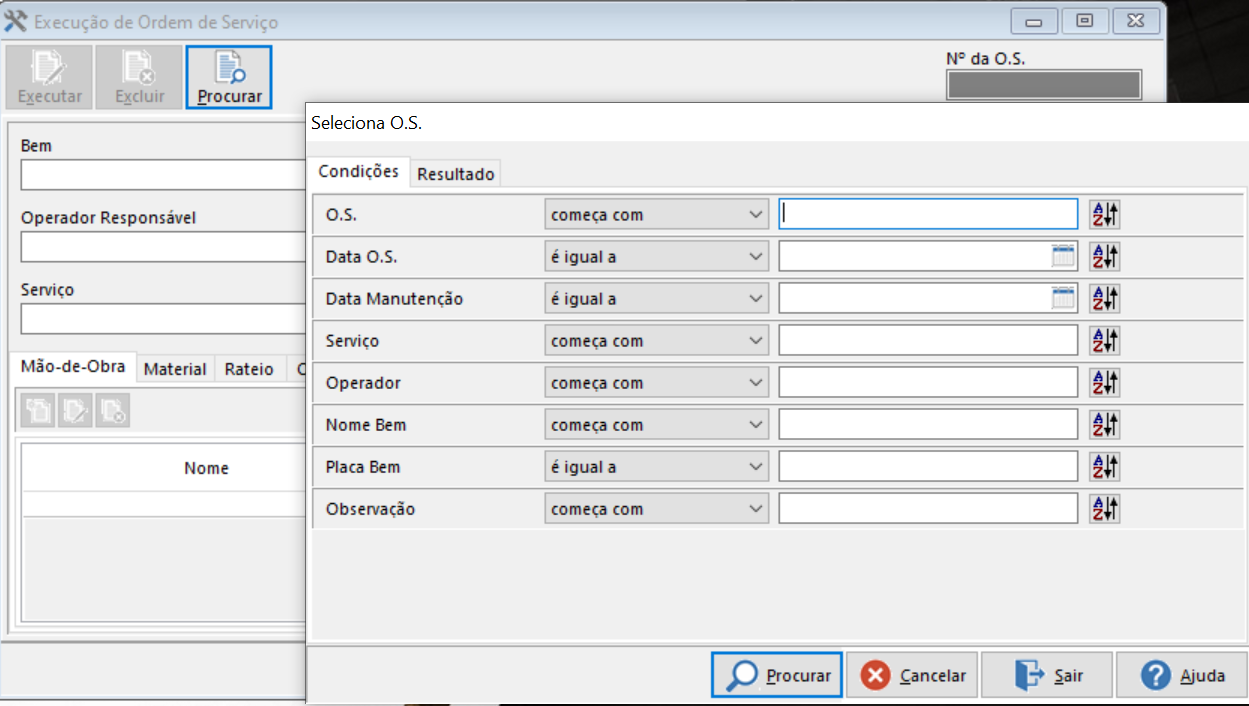
Task: Click the Operador Responsável field
Action: point(163,247)
